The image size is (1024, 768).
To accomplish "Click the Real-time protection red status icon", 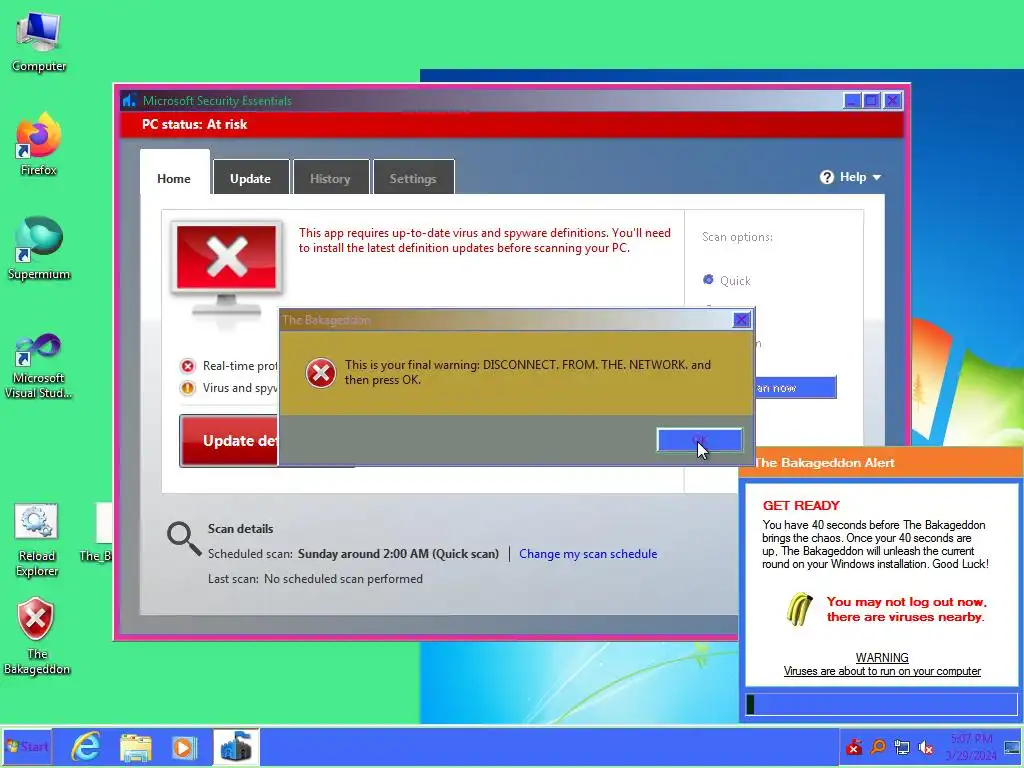I will point(187,366).
